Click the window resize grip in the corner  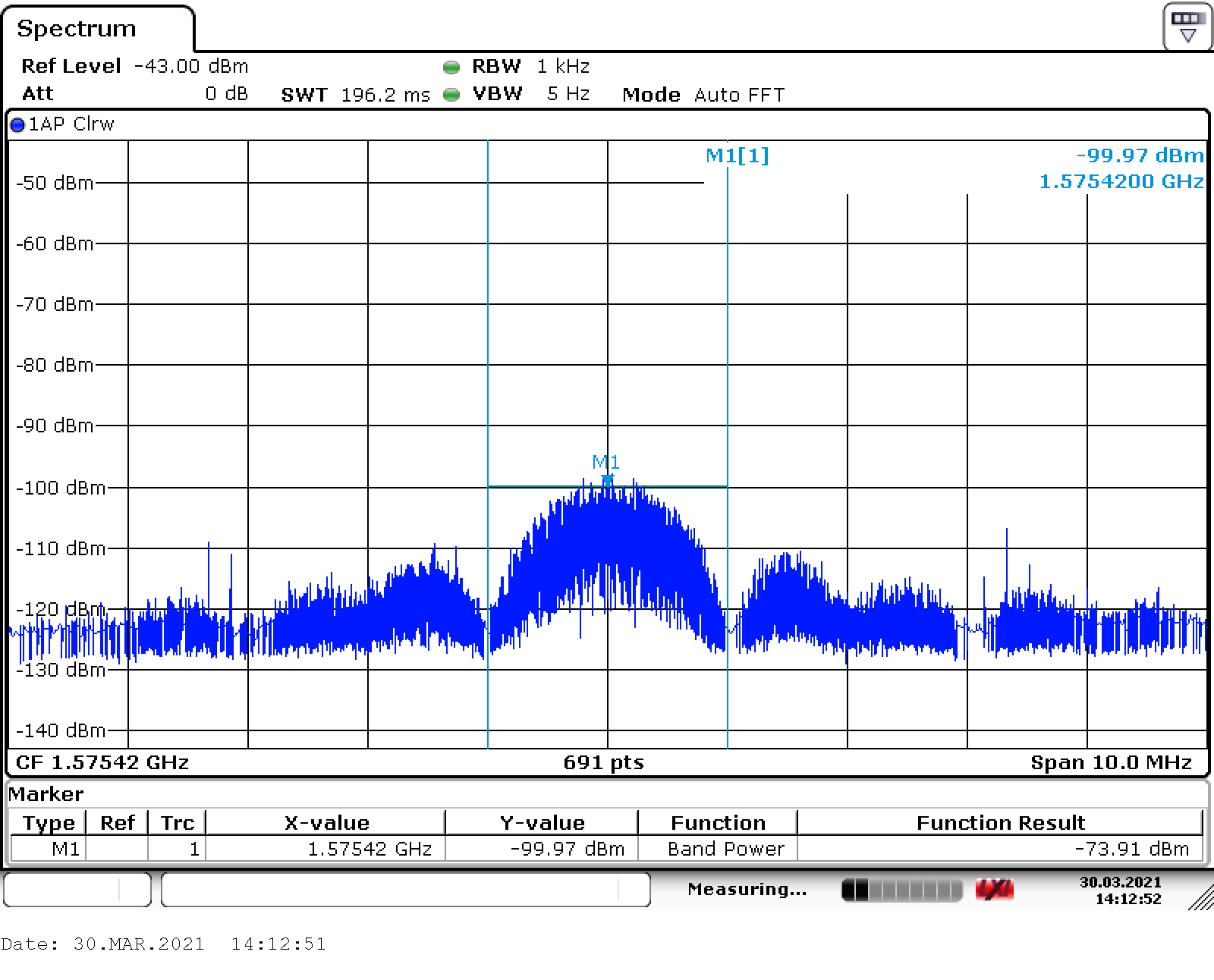(1200, 897)
